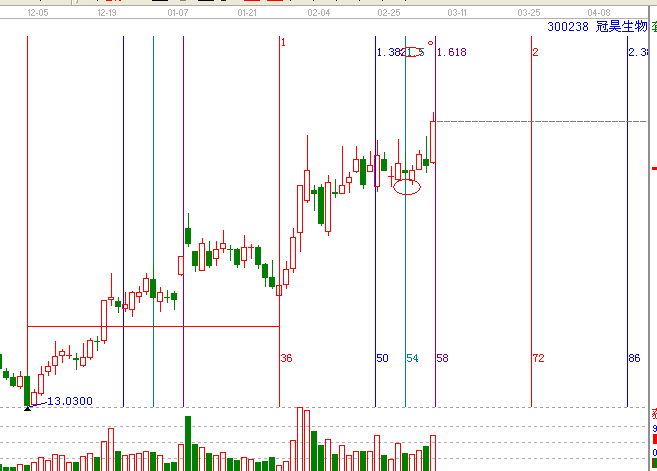Click the period number 36 label
This screenshot has width=657, height=471.
[x=286, y=358]
